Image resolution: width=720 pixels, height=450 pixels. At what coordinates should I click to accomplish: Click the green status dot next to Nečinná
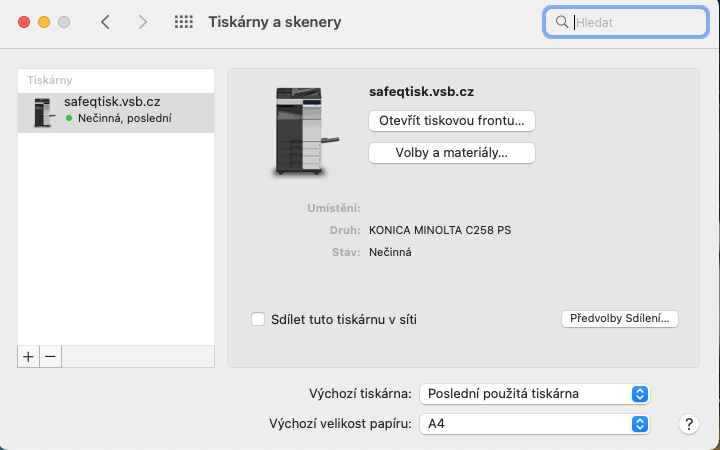(69, 118)
